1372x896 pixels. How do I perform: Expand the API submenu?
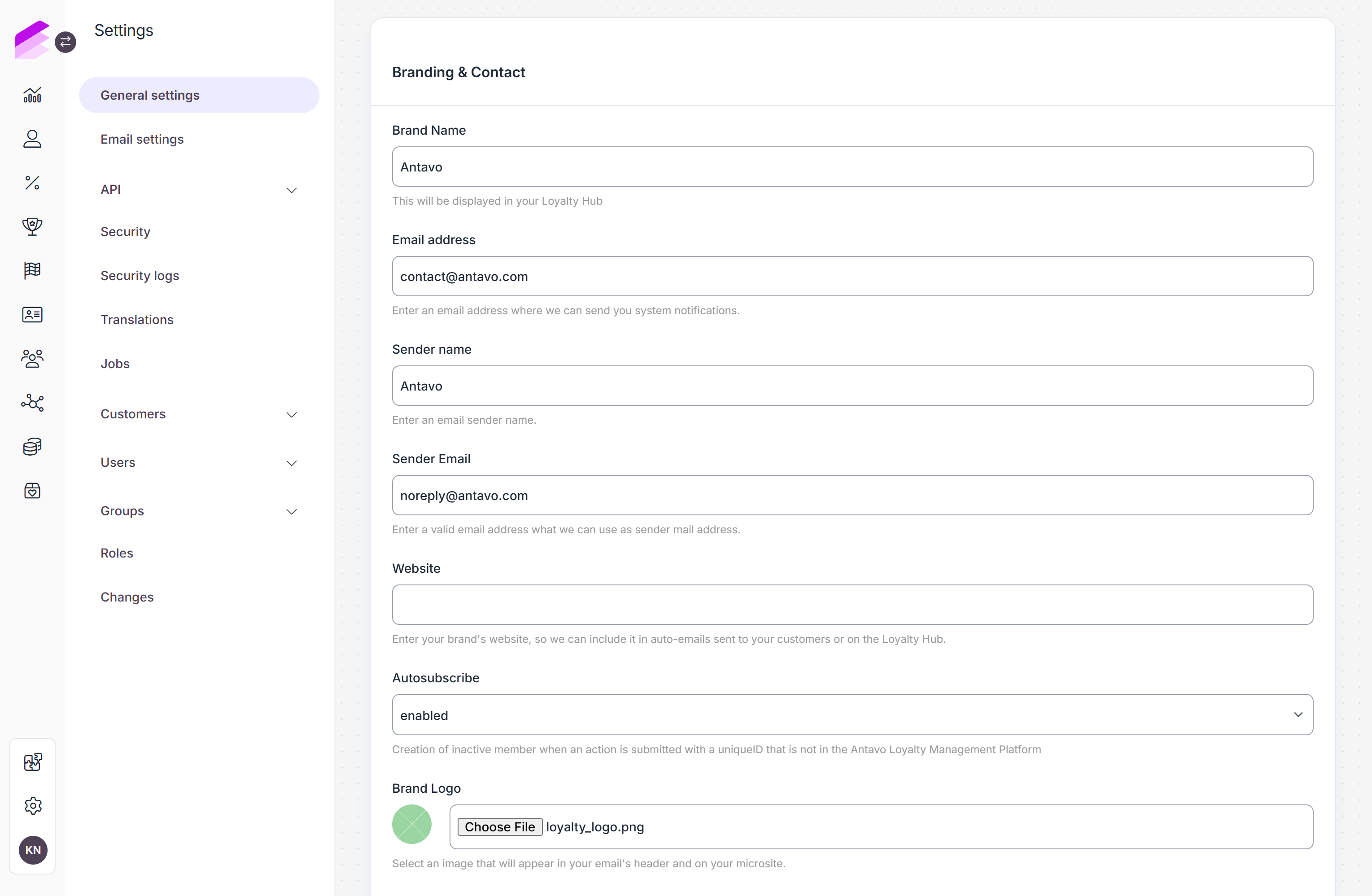(x=199, y=189)
